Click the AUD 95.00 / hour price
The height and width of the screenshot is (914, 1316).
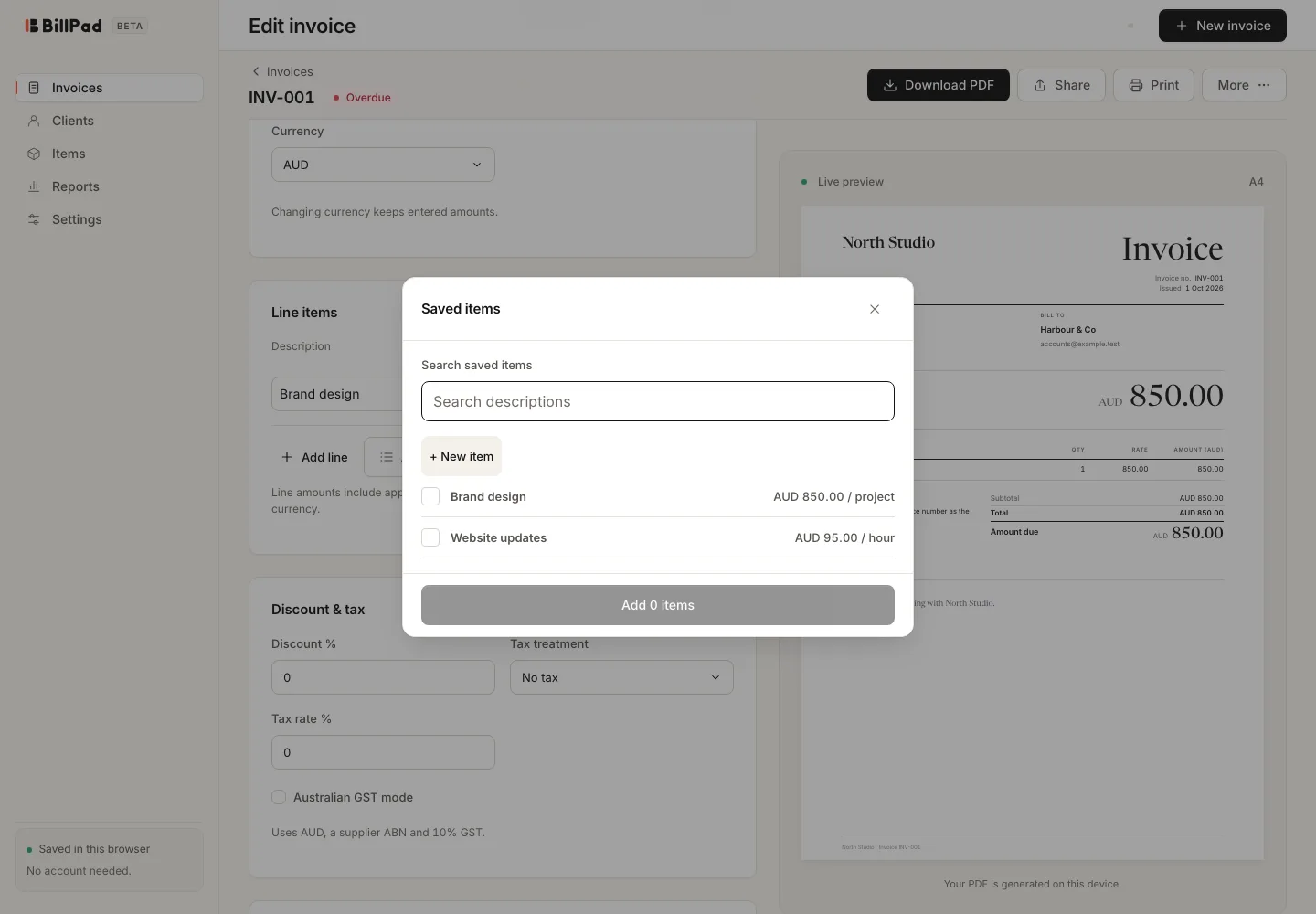coord(844,537)
